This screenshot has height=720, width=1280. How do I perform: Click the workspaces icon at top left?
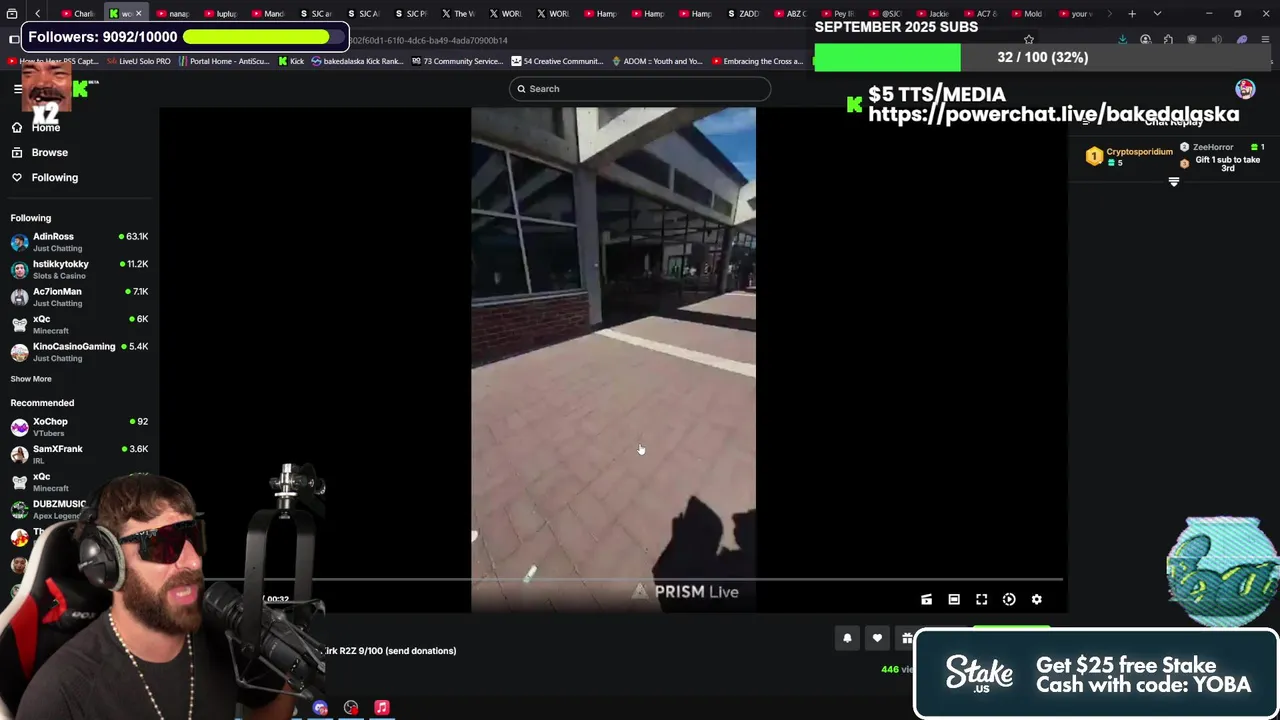pos(12,14)
